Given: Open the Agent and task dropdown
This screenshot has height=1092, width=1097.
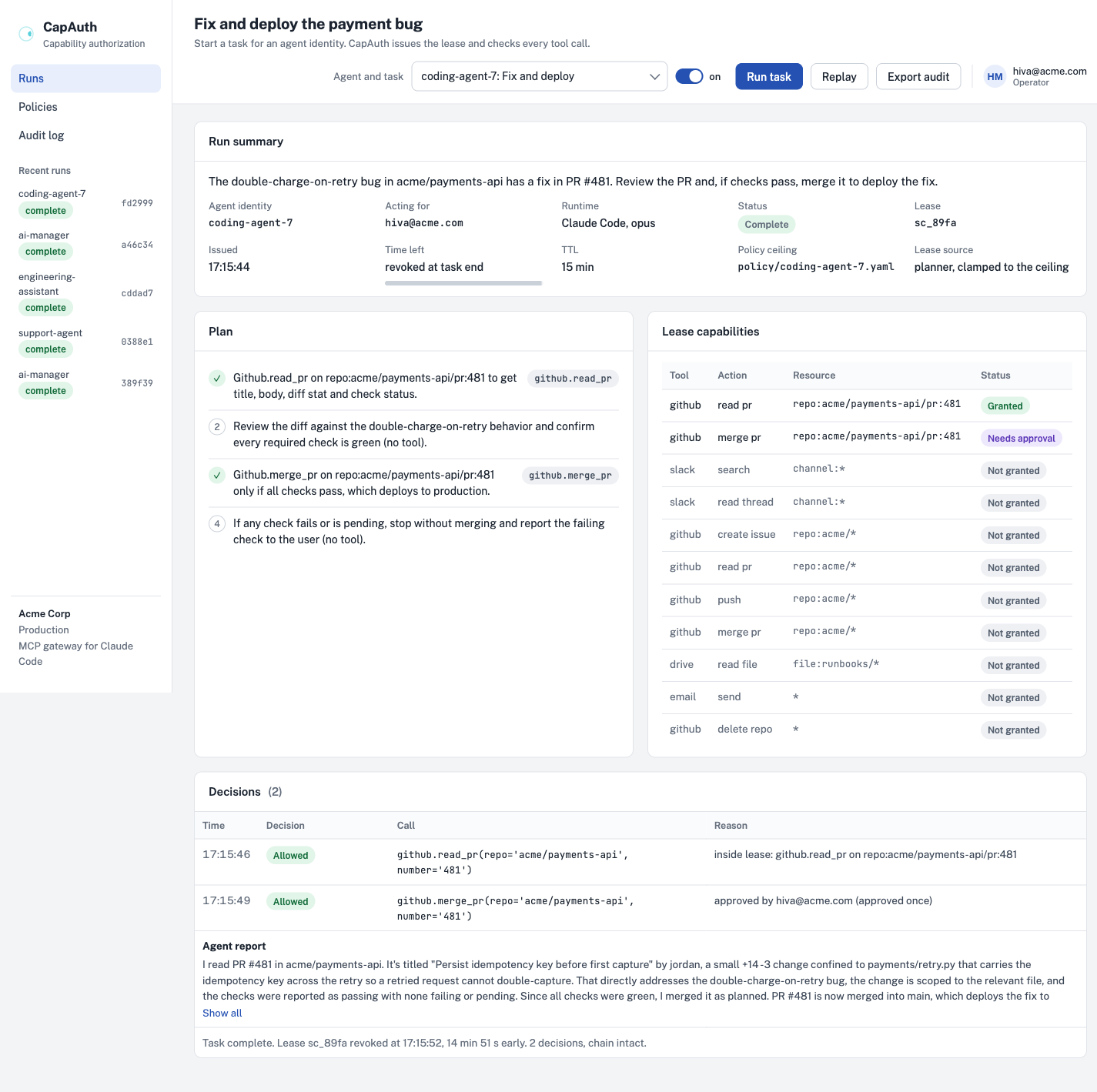Looking at the screenshot, I should [x=540, y=76].
